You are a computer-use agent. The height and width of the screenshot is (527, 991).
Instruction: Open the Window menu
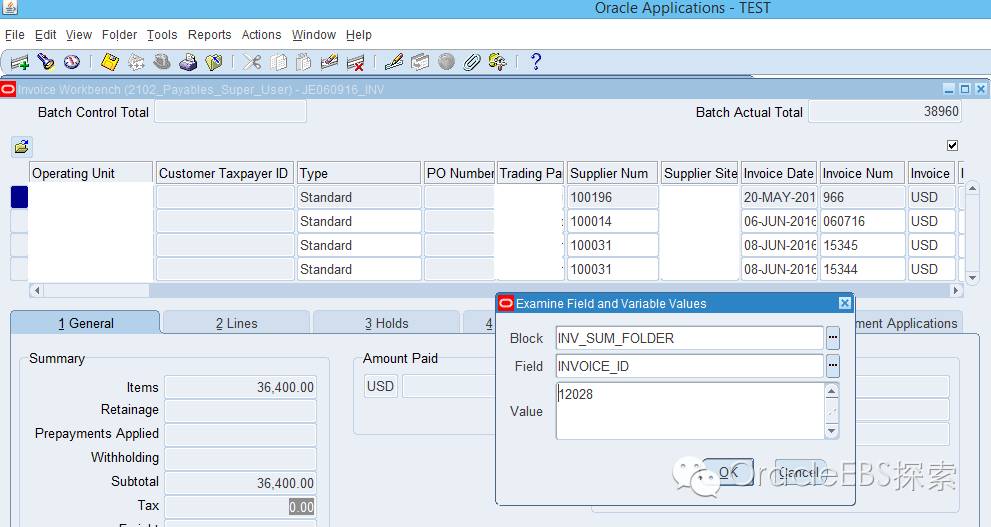314,35
